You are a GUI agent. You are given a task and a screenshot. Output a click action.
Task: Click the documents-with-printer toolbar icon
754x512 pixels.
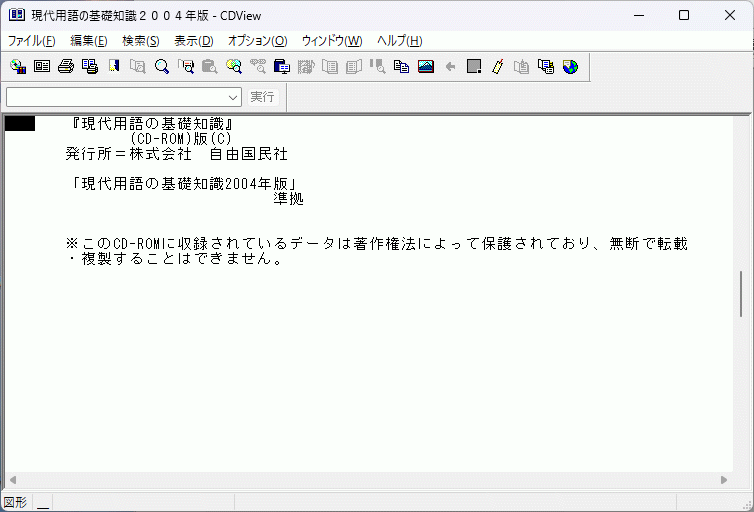90,66
